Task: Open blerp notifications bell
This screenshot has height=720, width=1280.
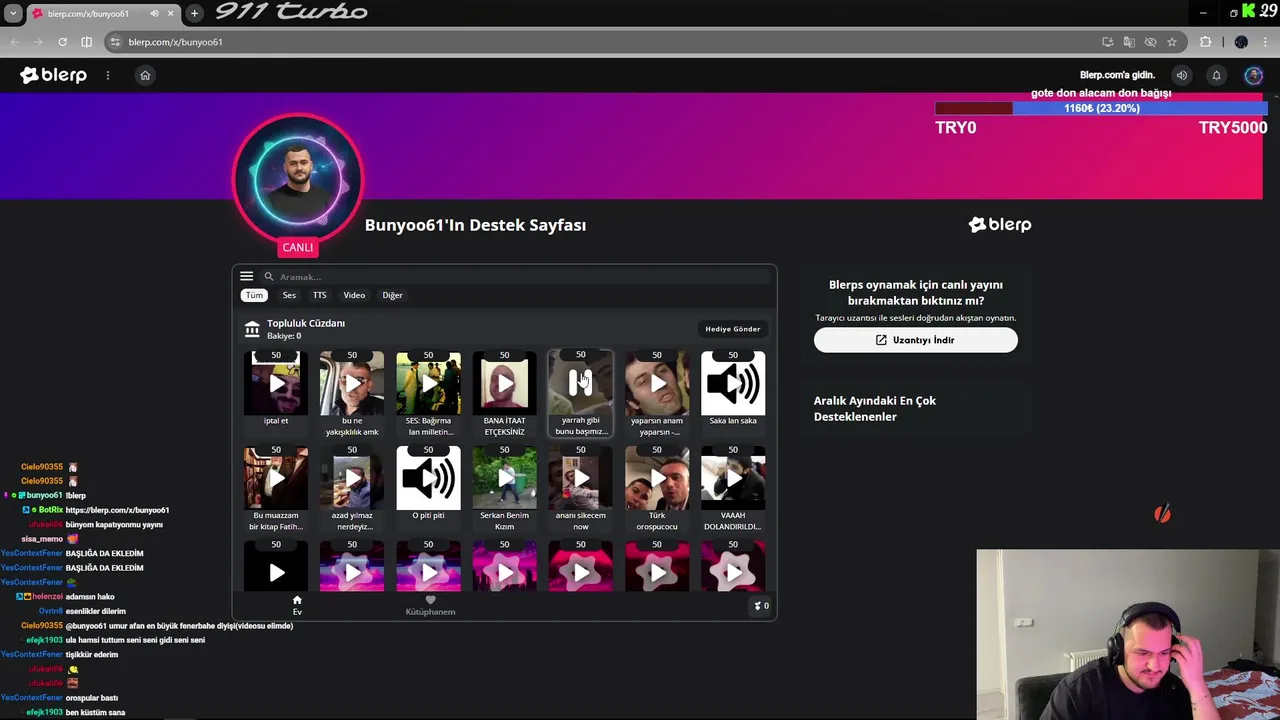Action: [1216, 75]
